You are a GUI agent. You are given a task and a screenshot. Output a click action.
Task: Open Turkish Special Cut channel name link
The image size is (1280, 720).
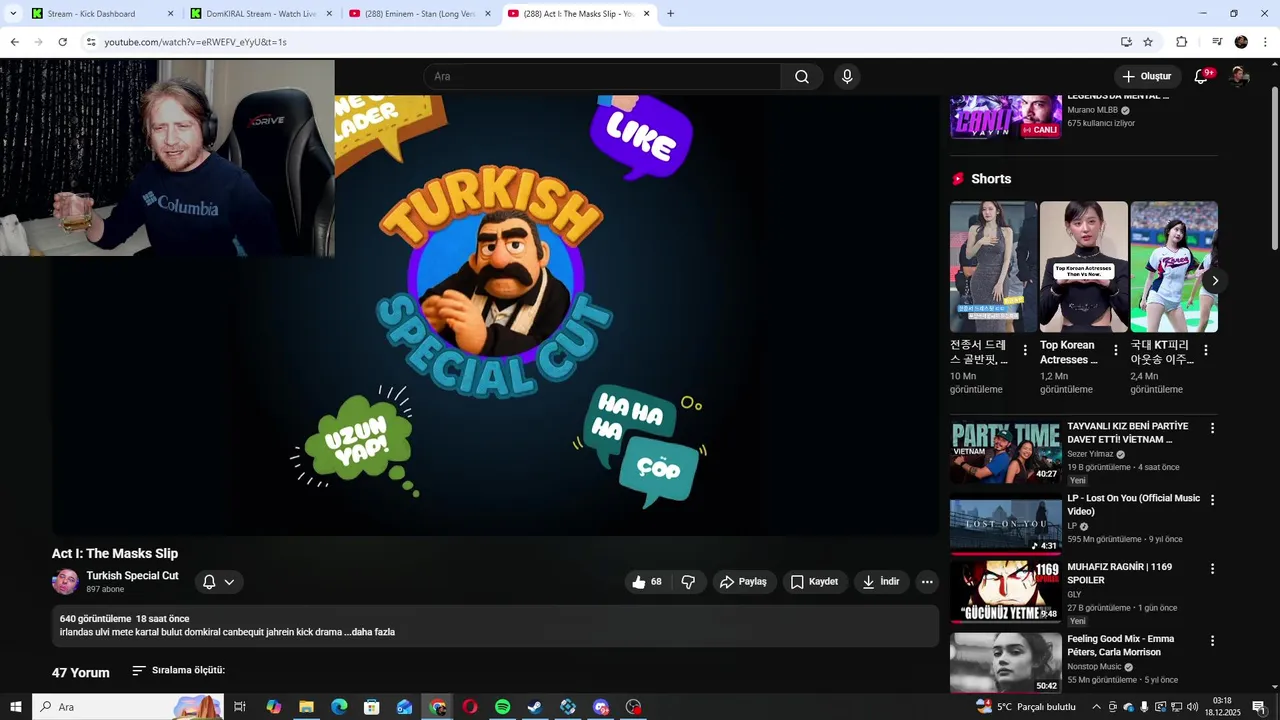coord(132,576)
